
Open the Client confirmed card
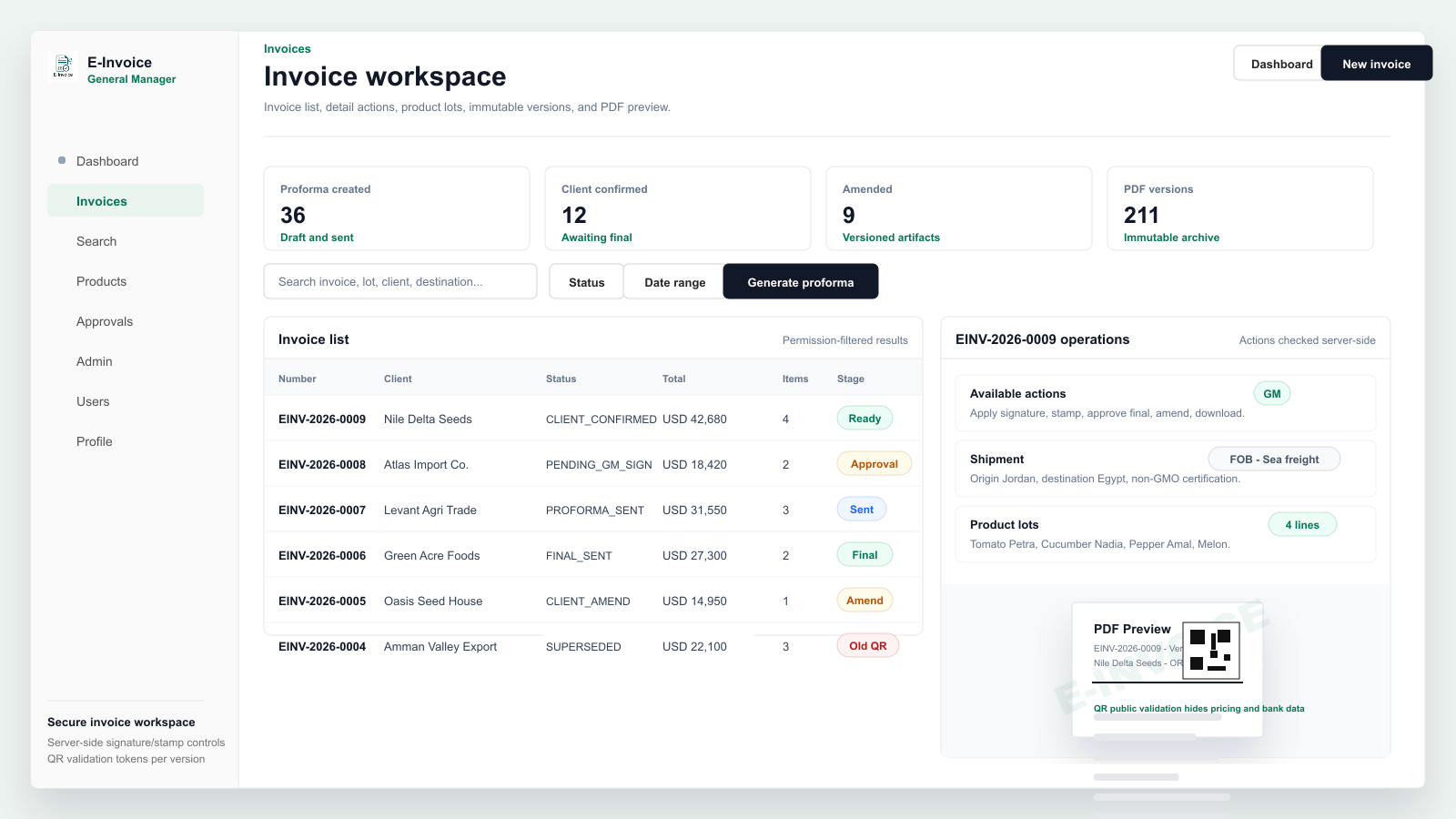point(678,208)
